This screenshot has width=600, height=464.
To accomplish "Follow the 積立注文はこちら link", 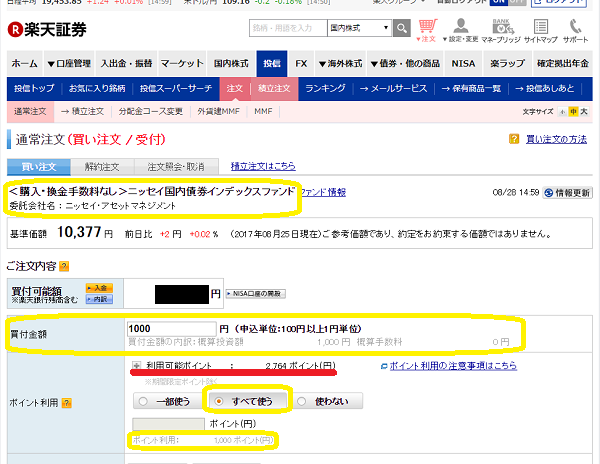I will 263,166.
